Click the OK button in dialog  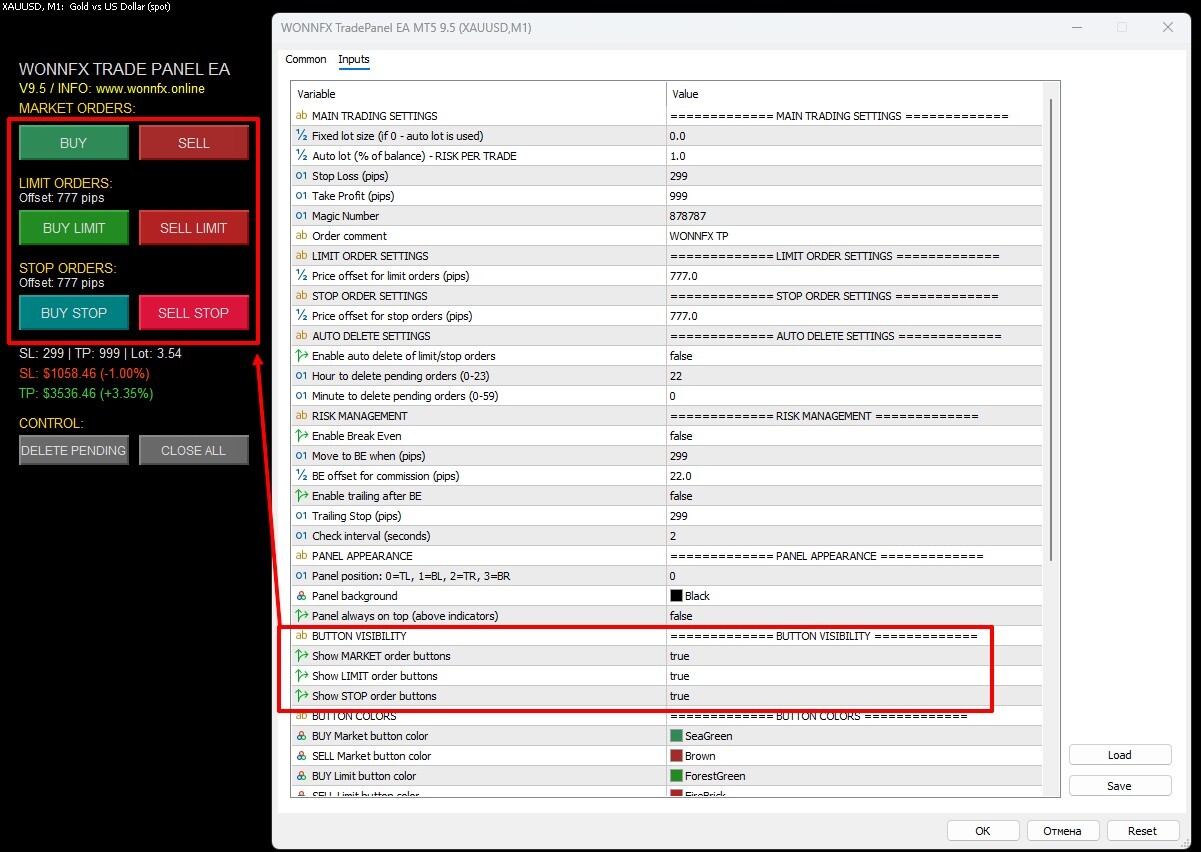coord(983,831)
